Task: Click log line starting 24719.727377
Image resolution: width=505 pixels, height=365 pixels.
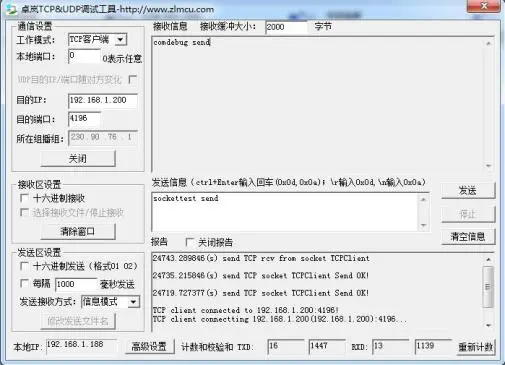Action: click(x=261, y=293)
